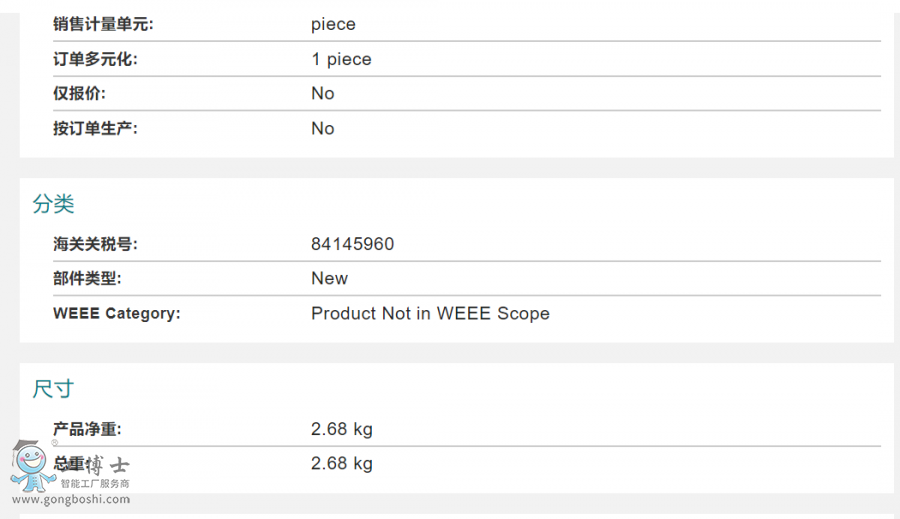Viewport: 900px width, 519px height.
Task: Click the 产品净重 weight value 2.68 kg
Action: [341, 429]
